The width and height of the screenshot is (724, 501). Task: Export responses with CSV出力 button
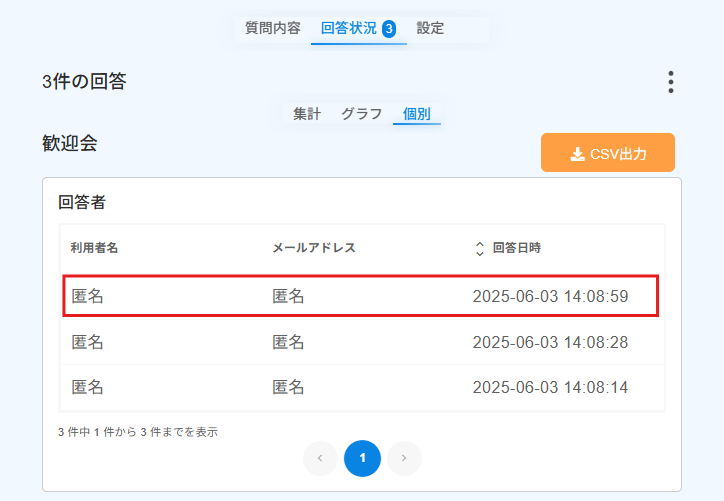[x=608, y=153]
